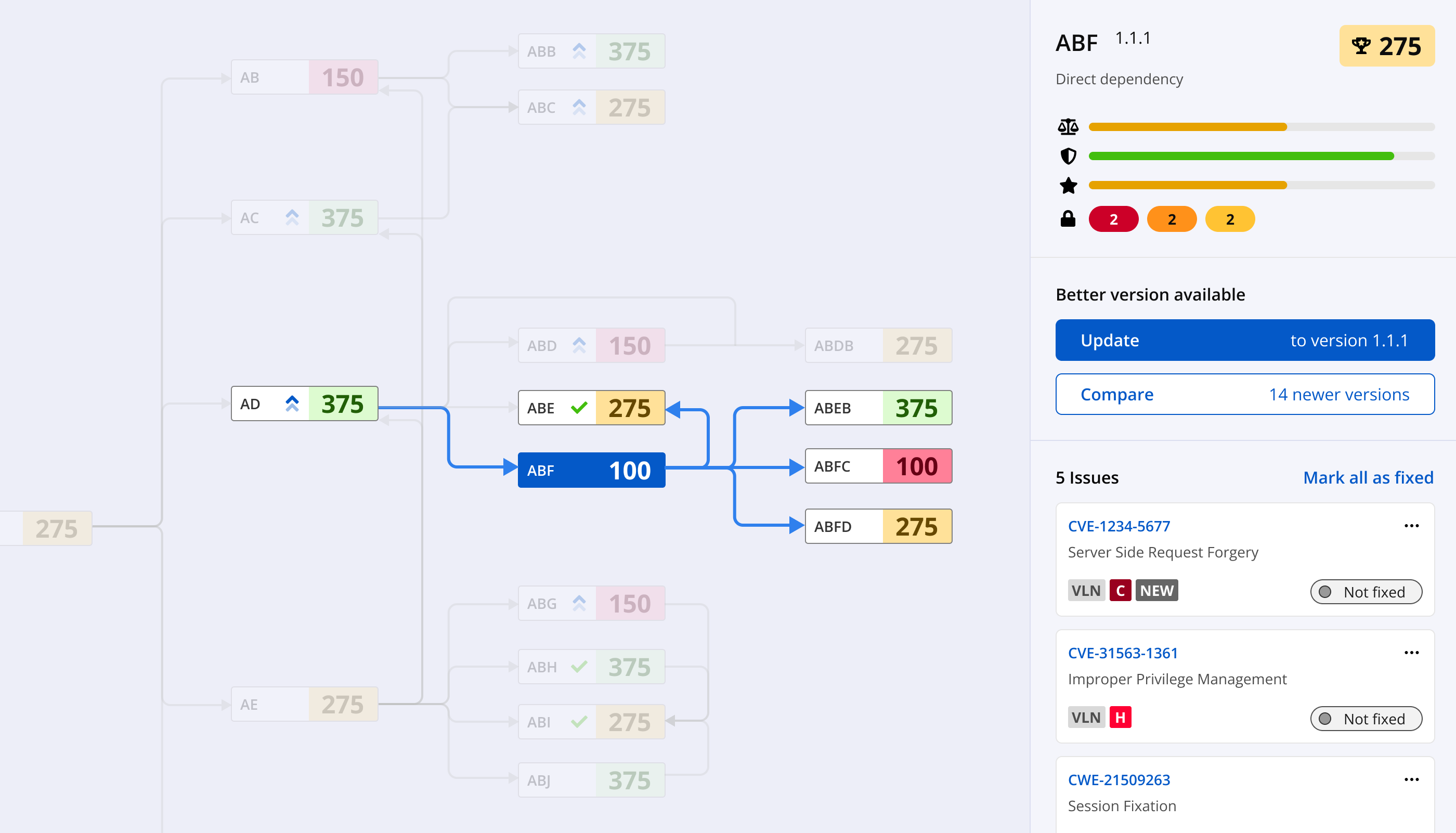Click the red C severity badge on CVE-1234-5677
1456x833 pixels.
tap(1120, 590)
